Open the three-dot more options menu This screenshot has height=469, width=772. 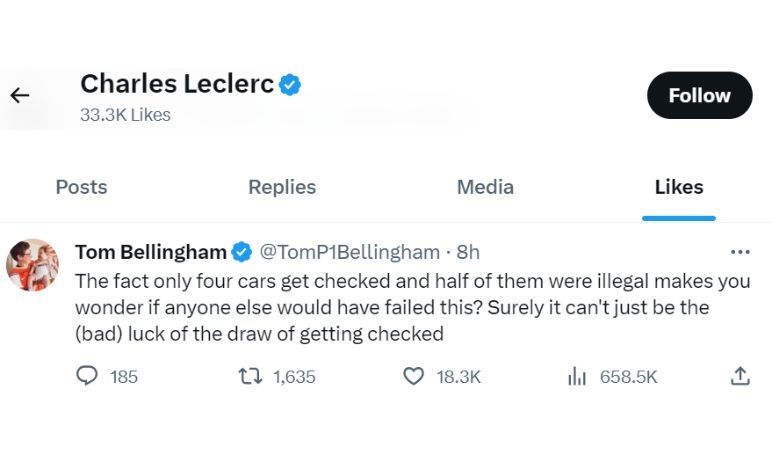coord(740,251)
